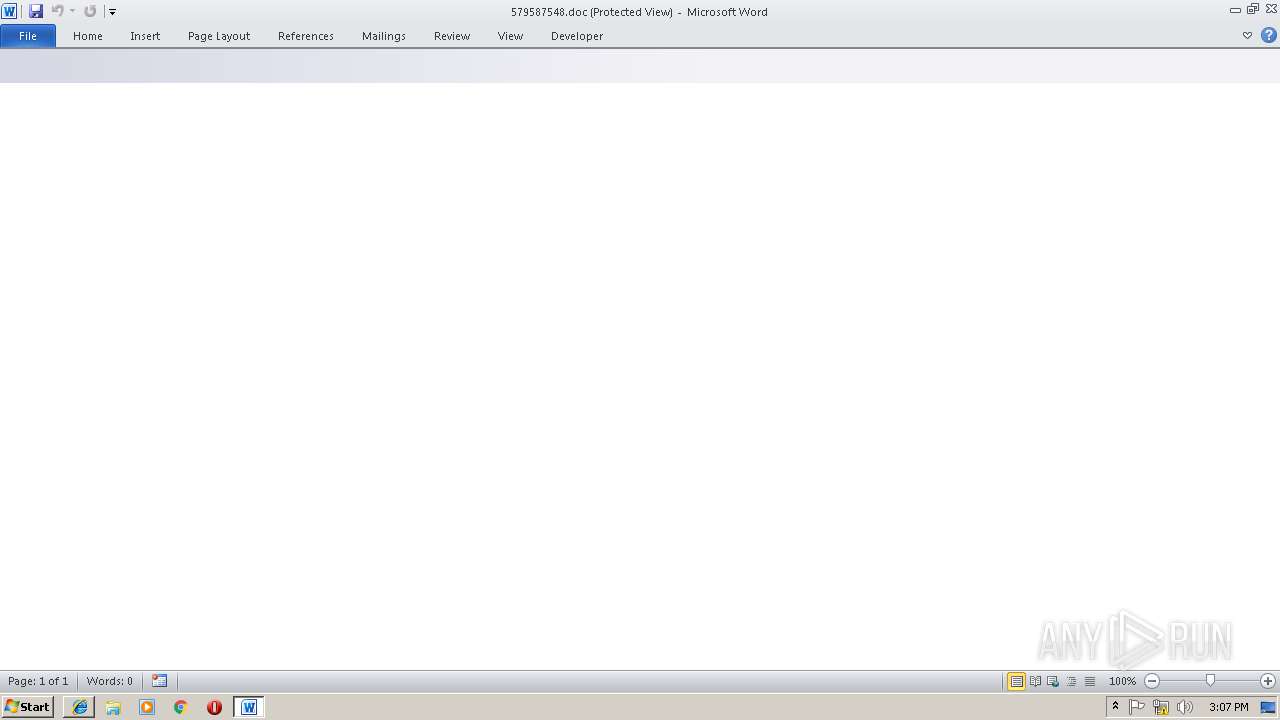This screenshot has width=1280, height=720.
Task: Click the Undo arrow icon
Action: pos(58,11)
